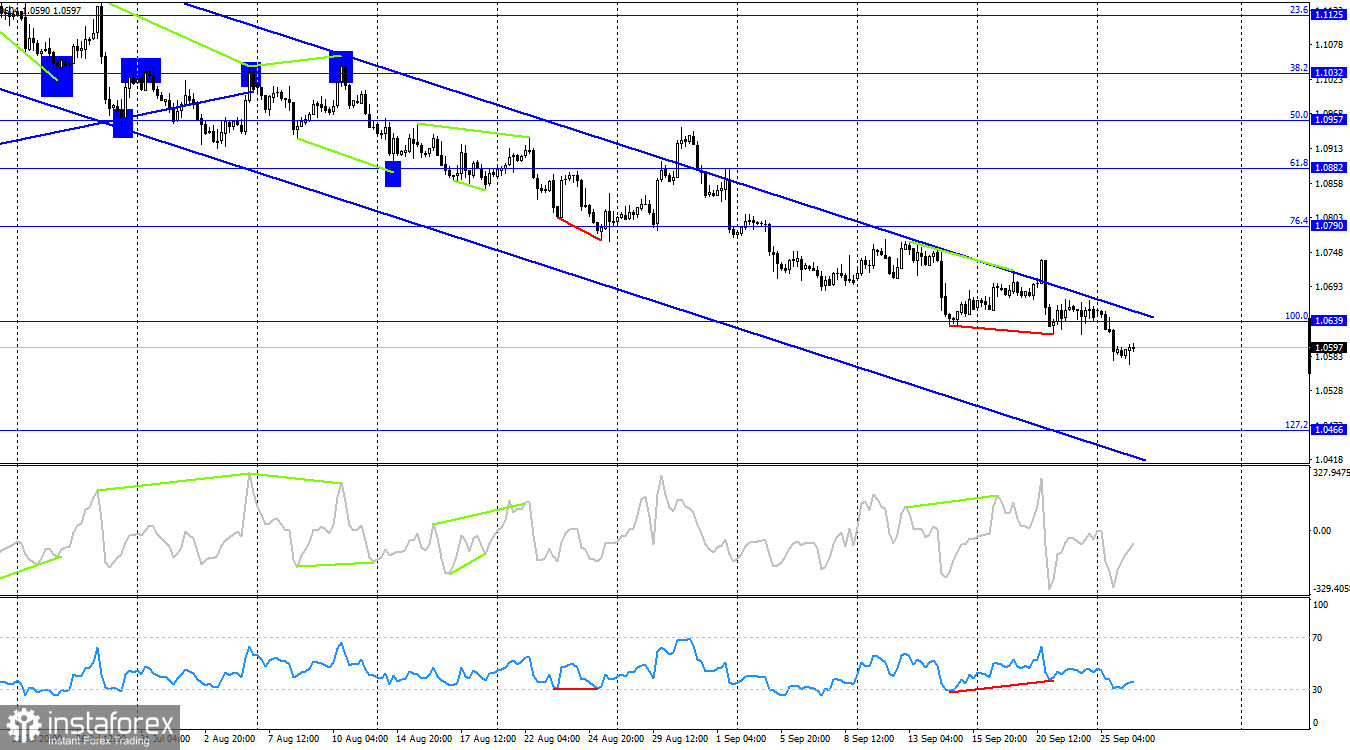Select the current price tag 1.0597
This screenshot has height=750, width=1350.
(x=1330, y=348)
